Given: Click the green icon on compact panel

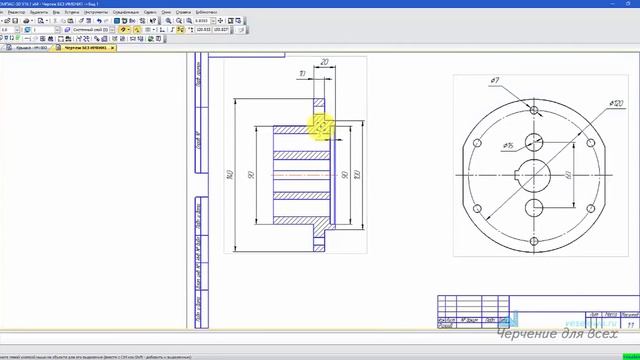Looking at the screenshot, I should click(18, 38).
